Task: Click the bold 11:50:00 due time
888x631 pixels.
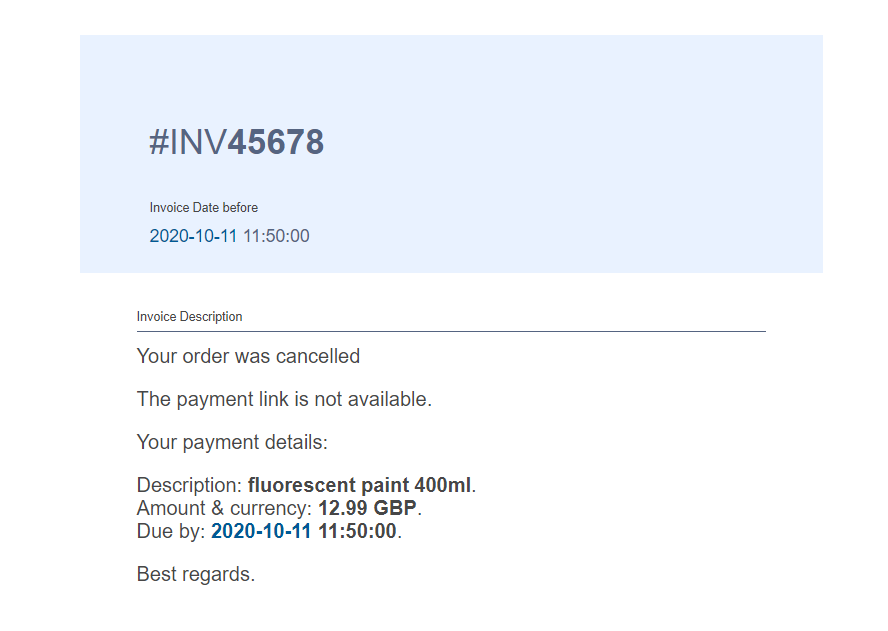Action: tap(357, 531)
